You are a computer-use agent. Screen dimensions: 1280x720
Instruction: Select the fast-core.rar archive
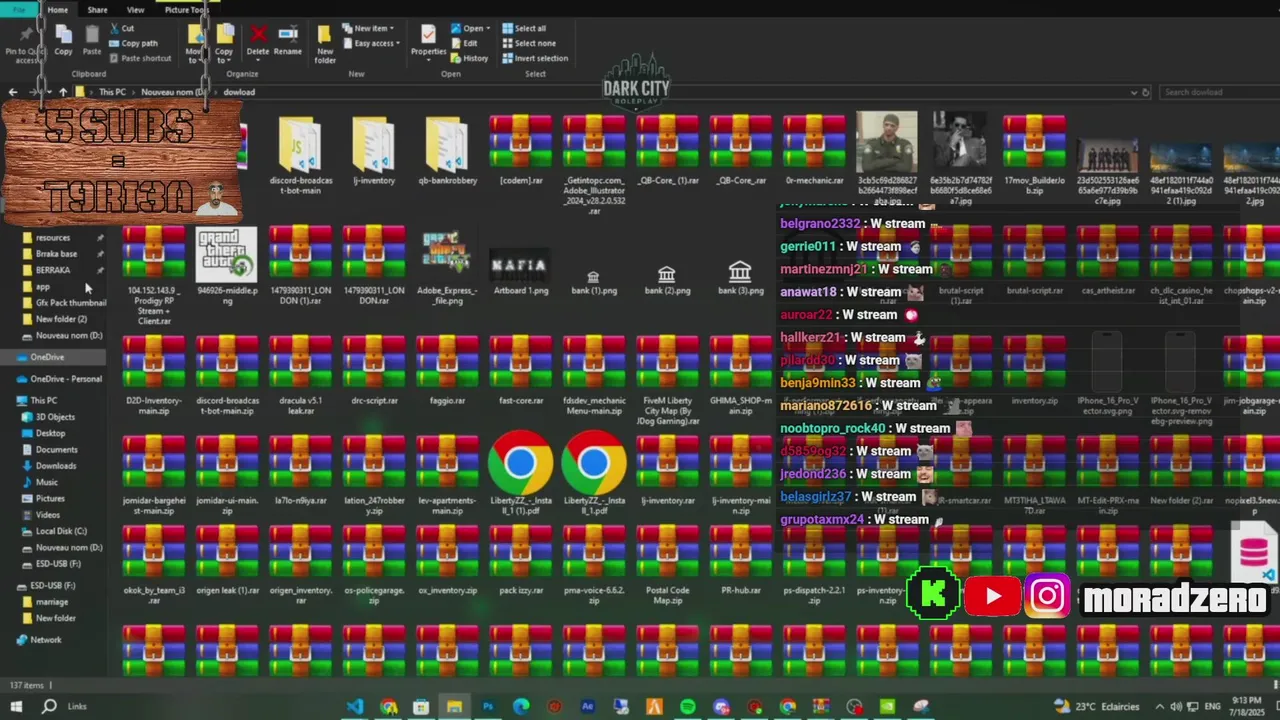coord(520,370)
